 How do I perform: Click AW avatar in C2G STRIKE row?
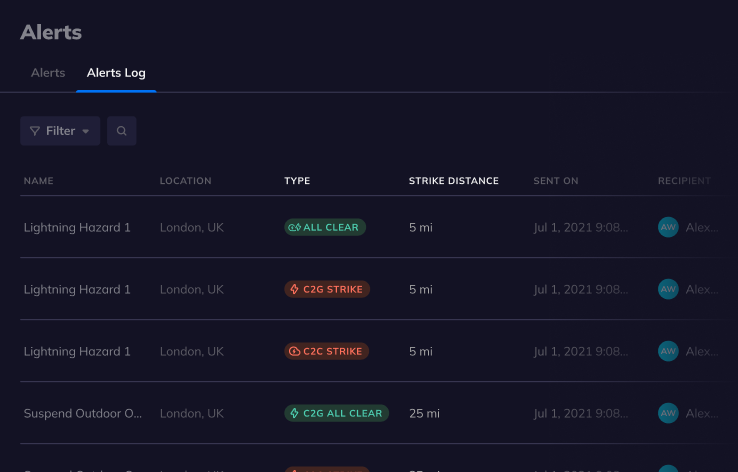(x=668, y=290)
